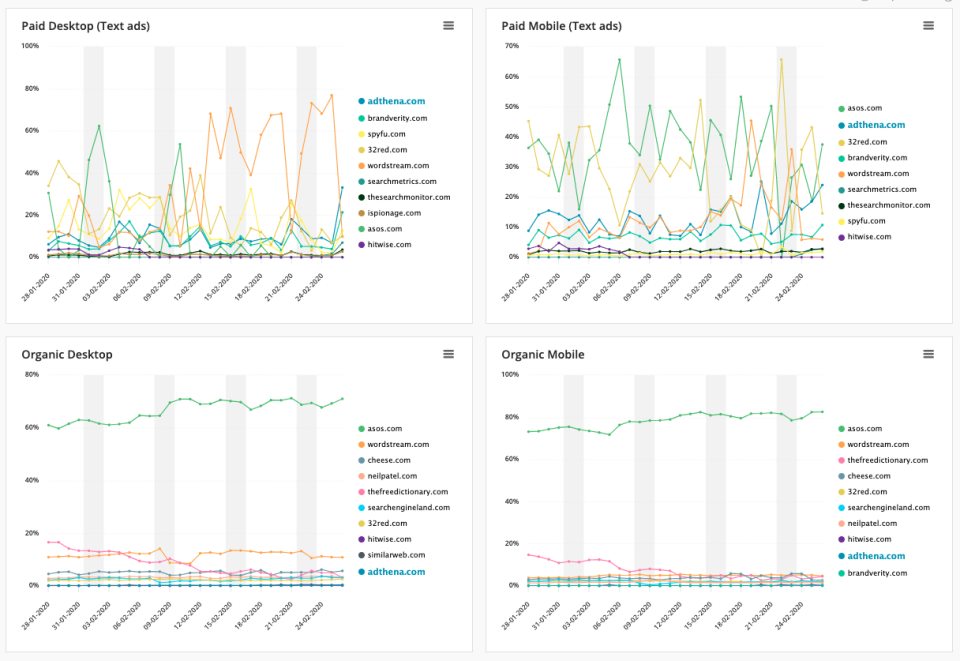
Task: Toggle spyfu.com series in Paid Mobile legend
Action: click(862, 222)
